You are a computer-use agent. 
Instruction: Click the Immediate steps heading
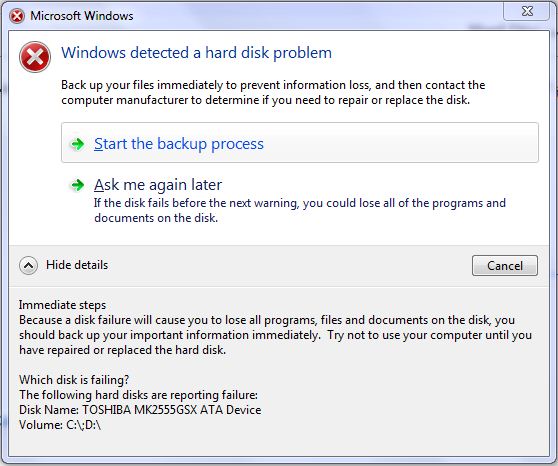tap(62, 305)
